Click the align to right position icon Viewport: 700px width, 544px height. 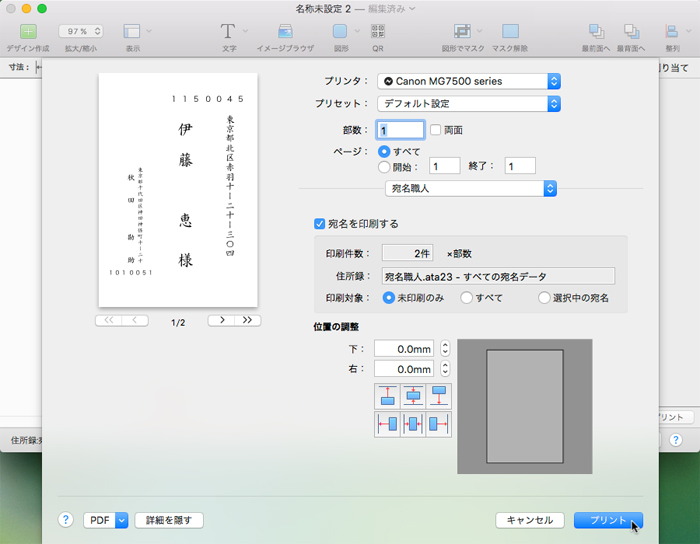click(438, 424)
